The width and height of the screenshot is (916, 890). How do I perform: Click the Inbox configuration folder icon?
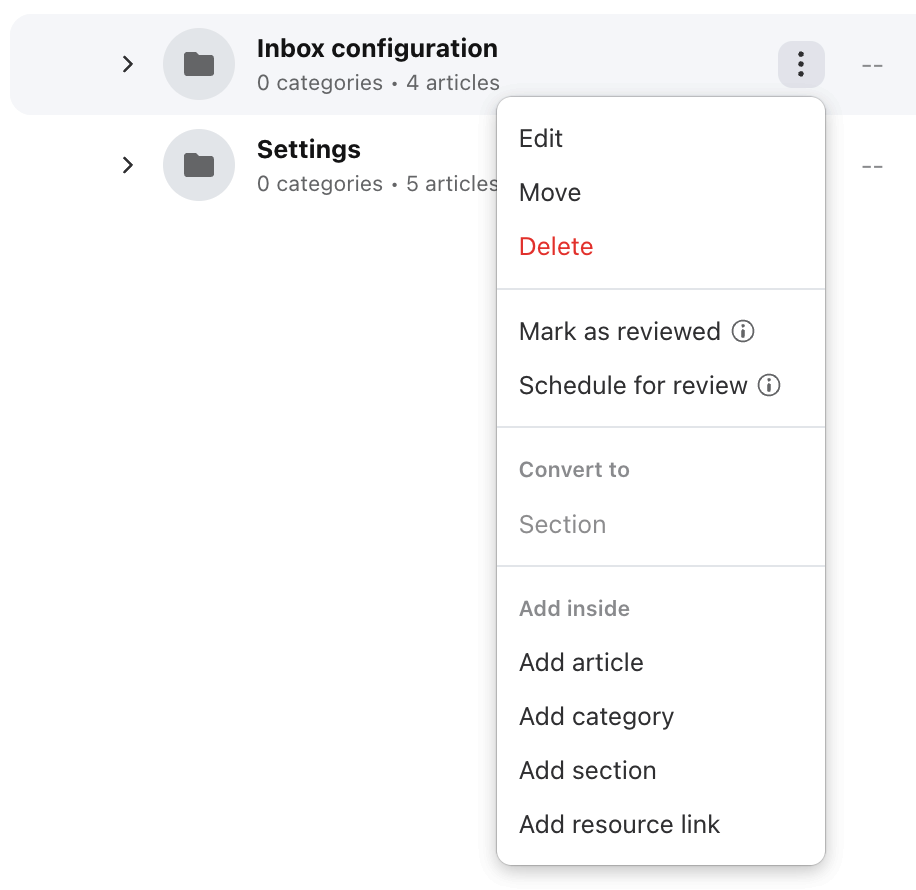pos(199,64)
